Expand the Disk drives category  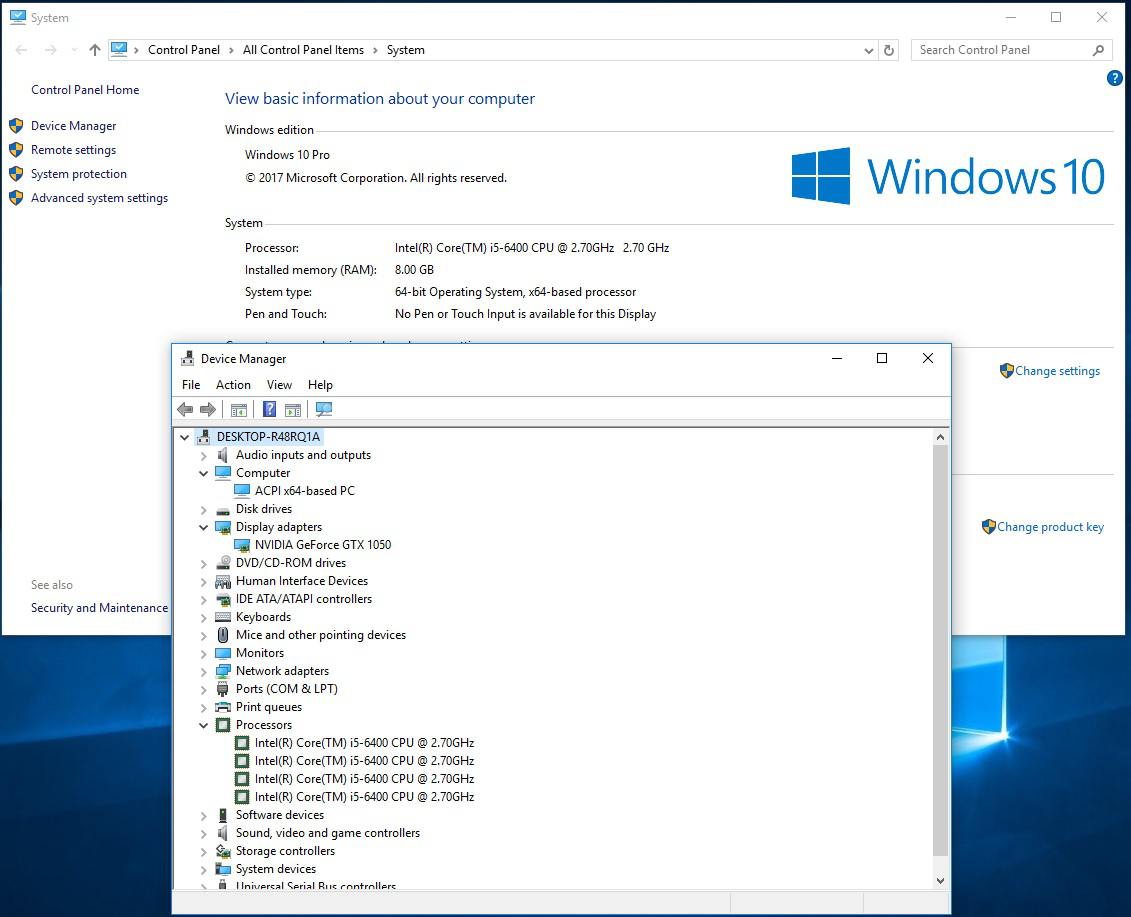click(x=203, y=510)
